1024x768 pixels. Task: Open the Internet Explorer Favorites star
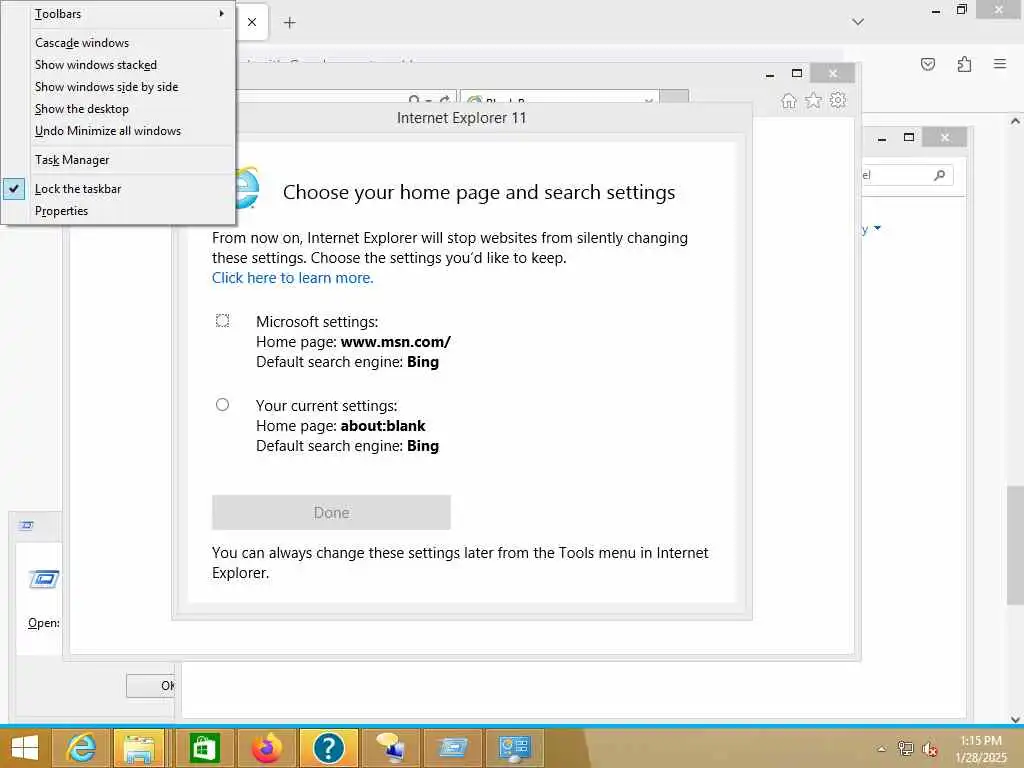(813, 101)
